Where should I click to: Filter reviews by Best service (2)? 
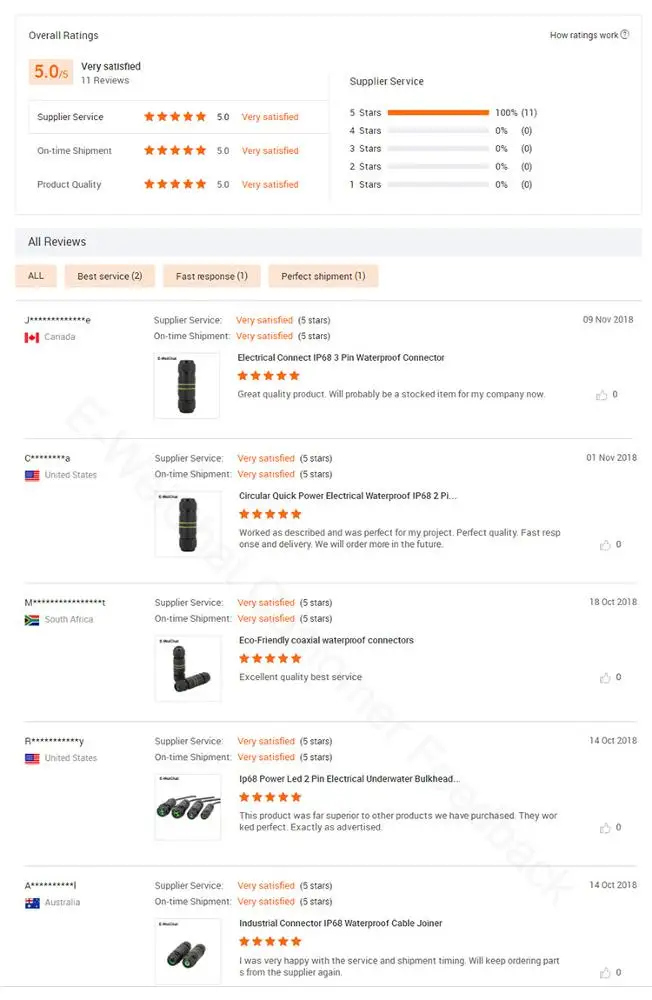pos(110,276)
